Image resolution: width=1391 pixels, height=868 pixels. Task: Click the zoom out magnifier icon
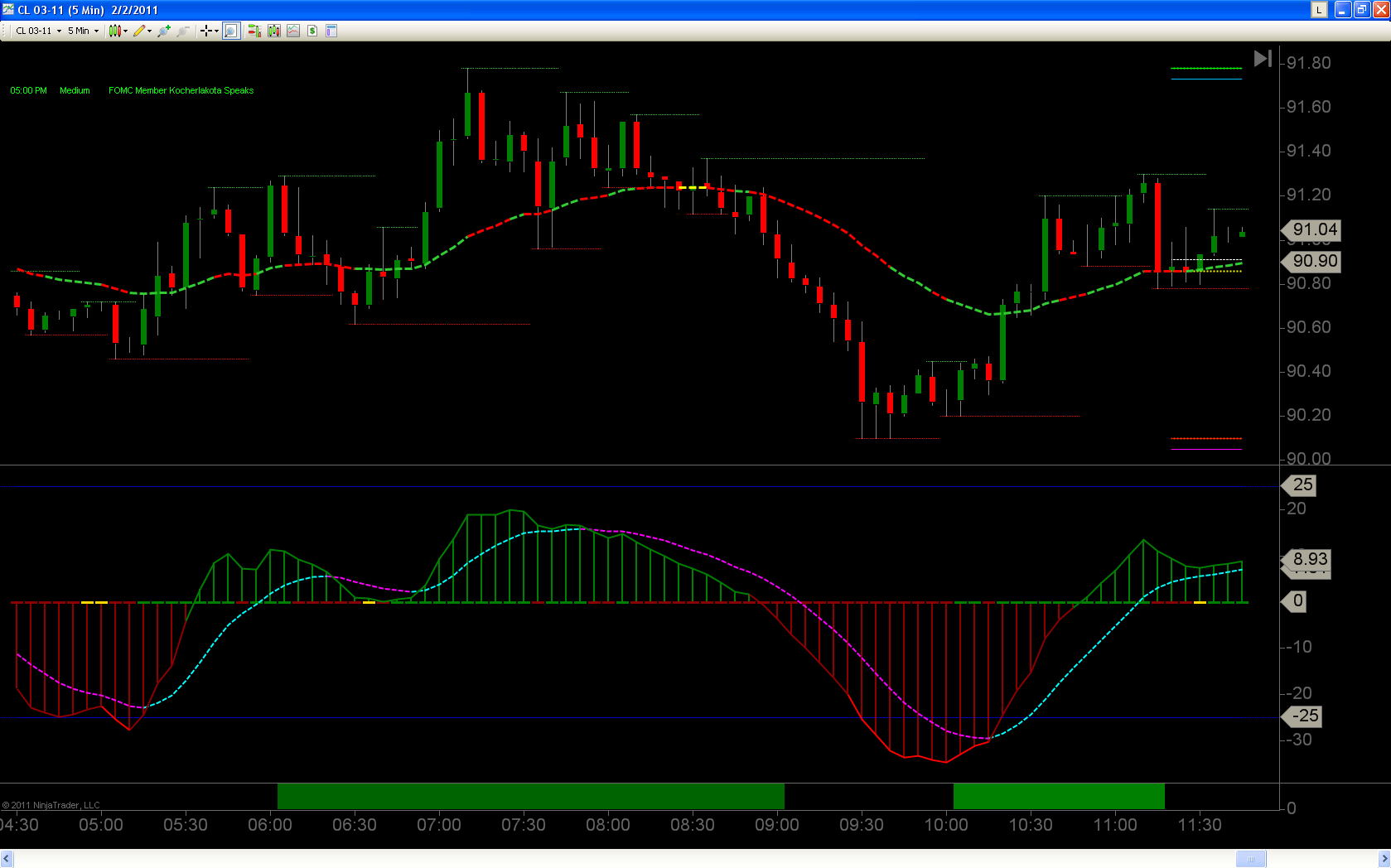pos(183,31)
